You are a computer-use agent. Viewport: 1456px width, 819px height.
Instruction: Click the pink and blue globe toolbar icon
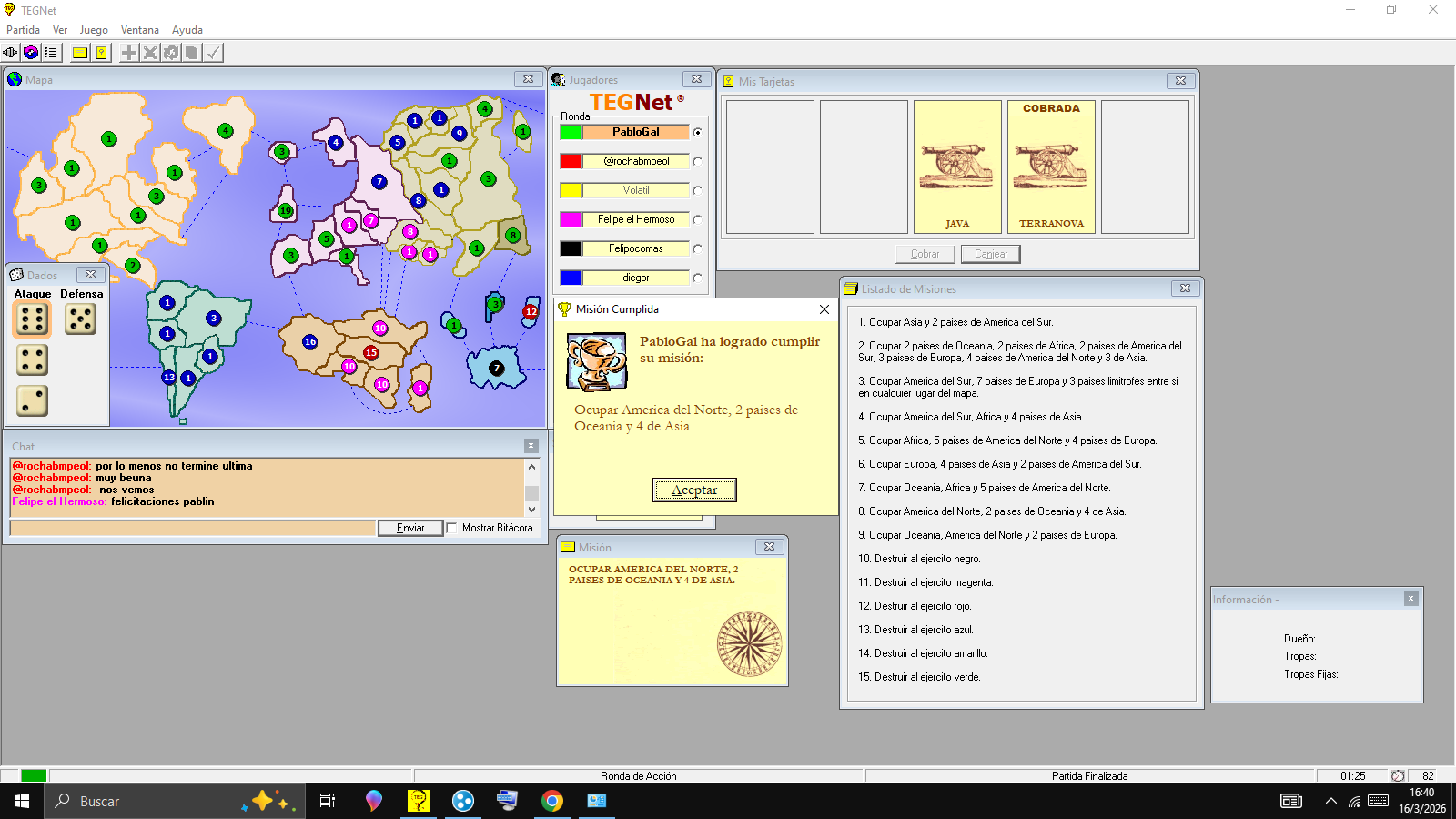tap(31, 53)
